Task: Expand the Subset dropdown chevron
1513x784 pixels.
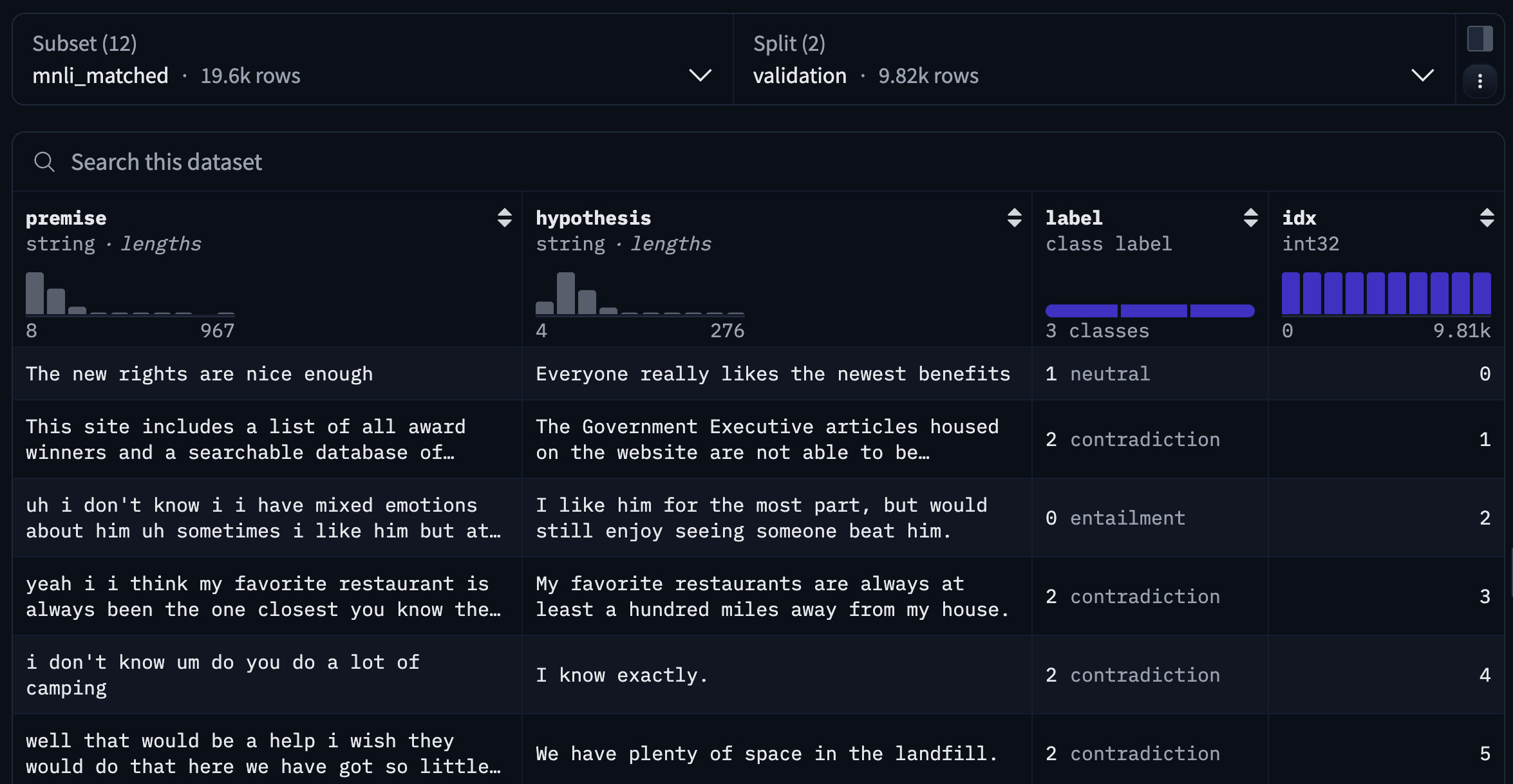Action: 700,75
